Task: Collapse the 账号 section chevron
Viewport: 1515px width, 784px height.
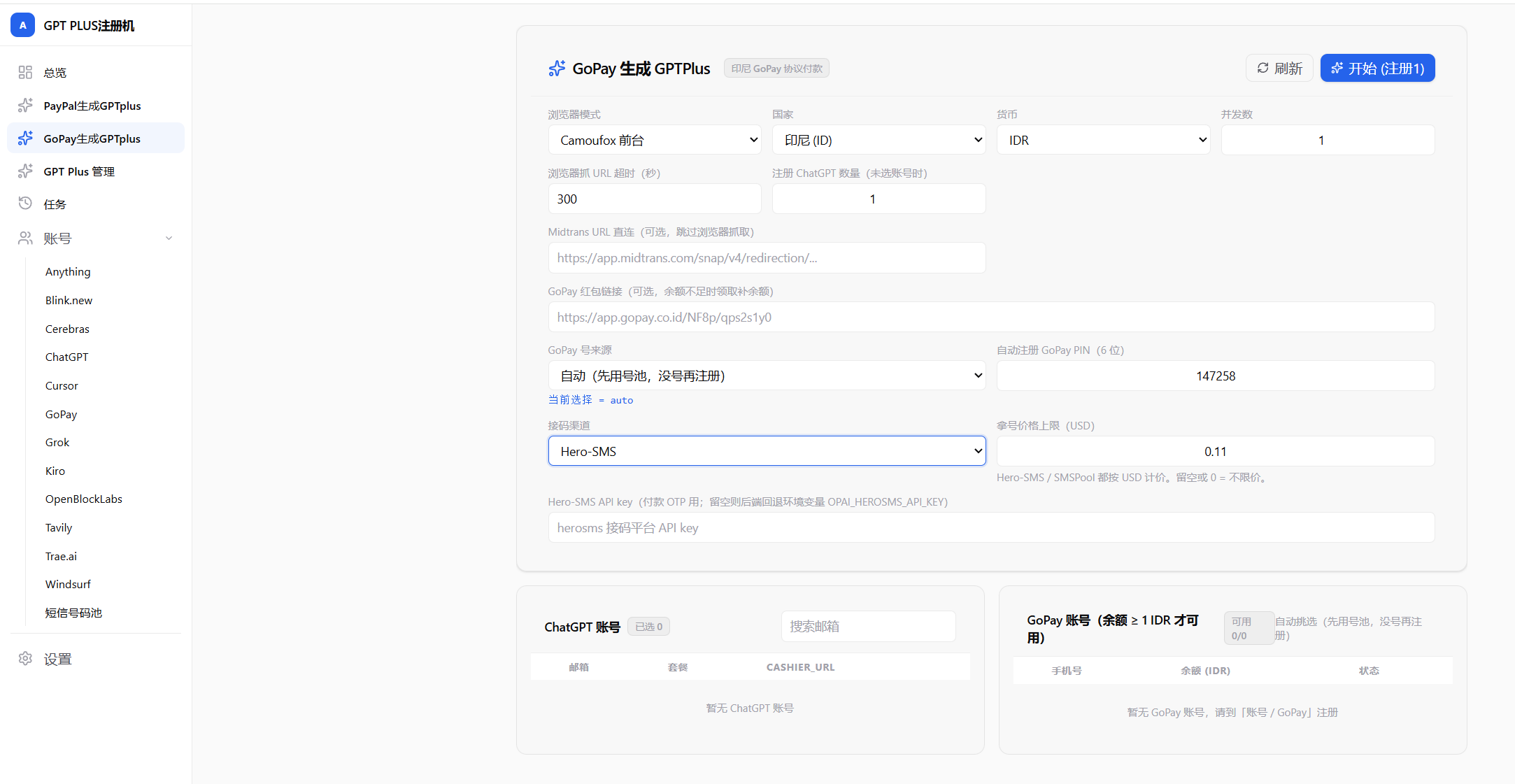Action: pyautogui.click(x=169, y=238)
